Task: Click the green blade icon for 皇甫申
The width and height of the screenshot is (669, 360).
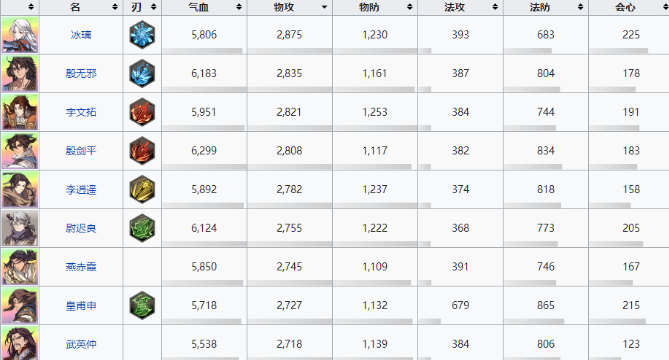Action: [142, 305]
